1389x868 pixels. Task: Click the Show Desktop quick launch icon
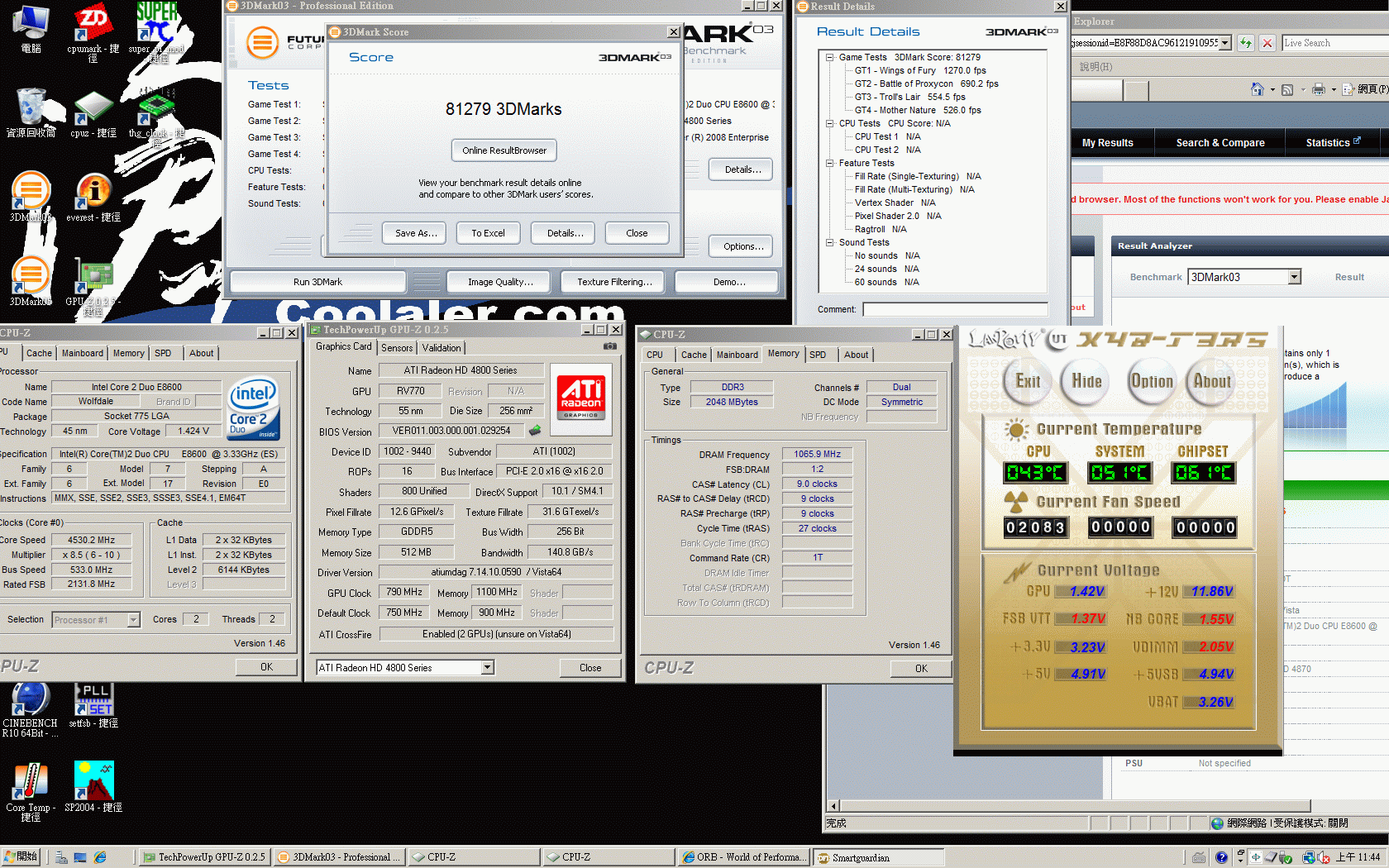80,857
